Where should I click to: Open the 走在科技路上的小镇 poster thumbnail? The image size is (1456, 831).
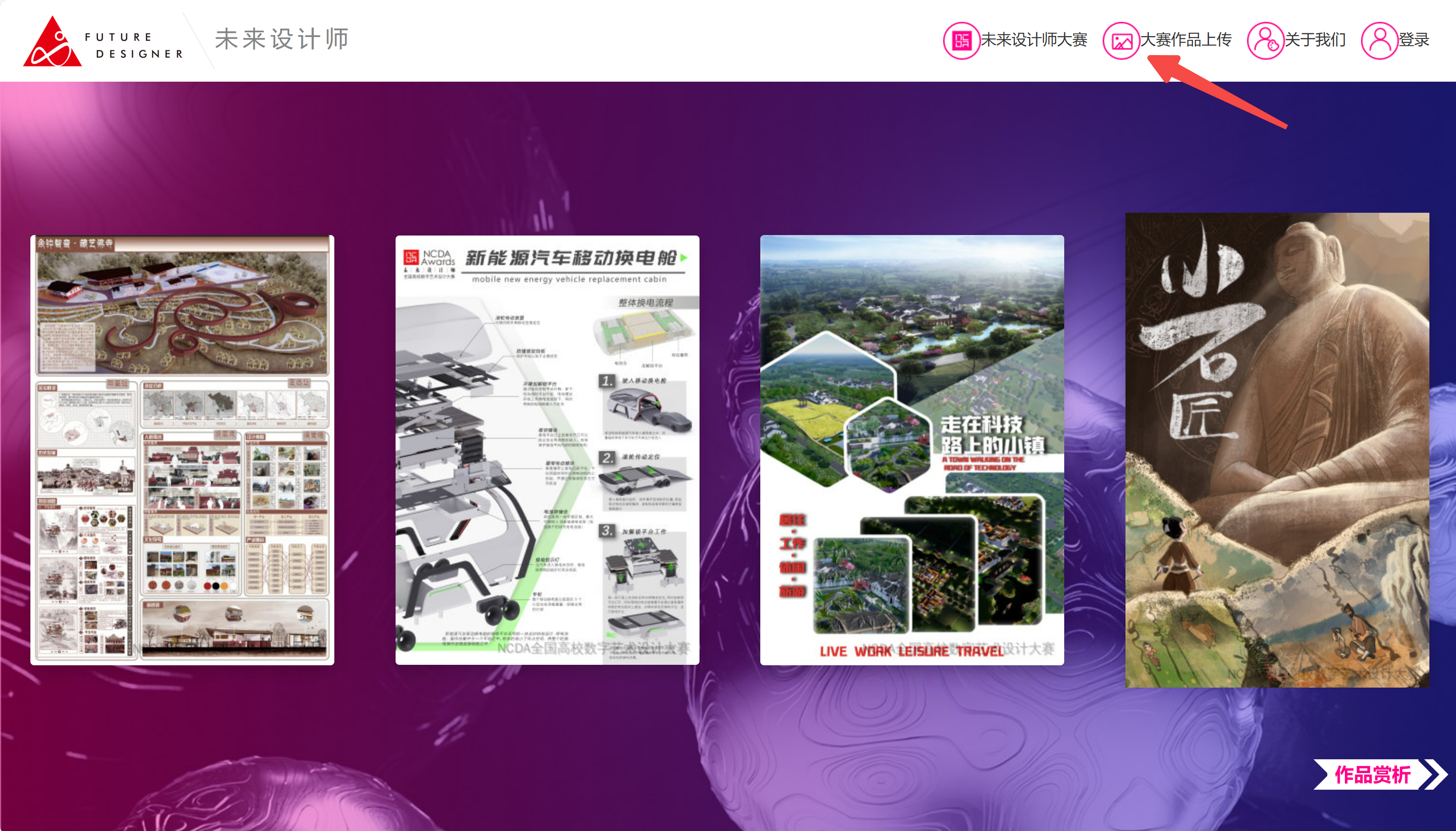pyautogui.click(x=912, y=450)
